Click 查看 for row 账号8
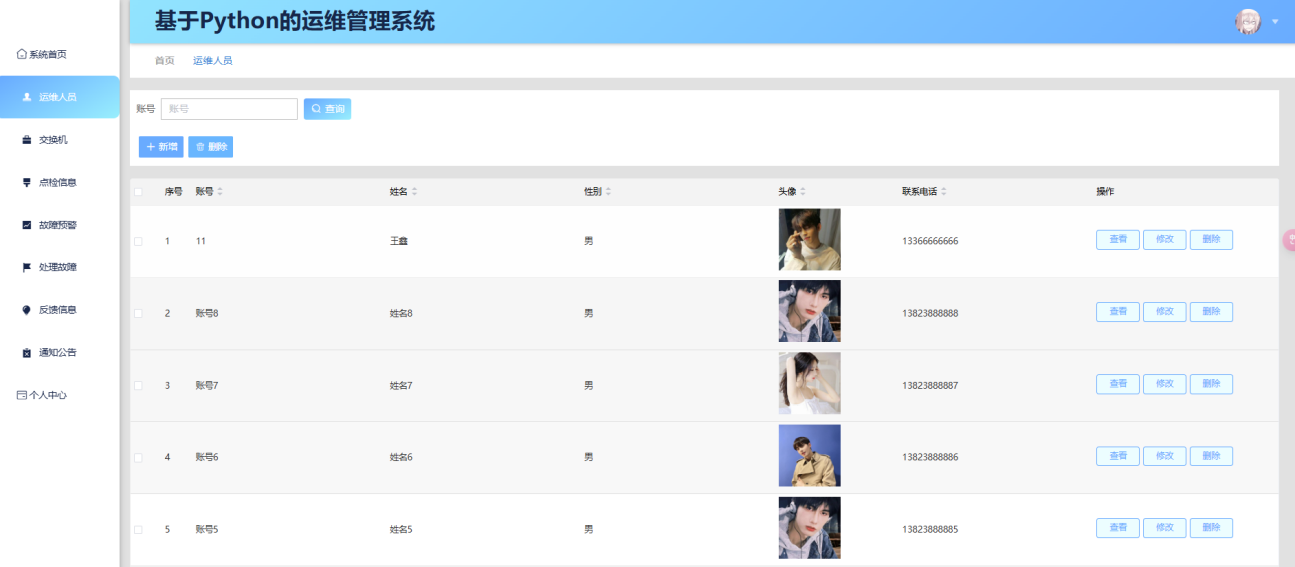 pos(1118,312)
